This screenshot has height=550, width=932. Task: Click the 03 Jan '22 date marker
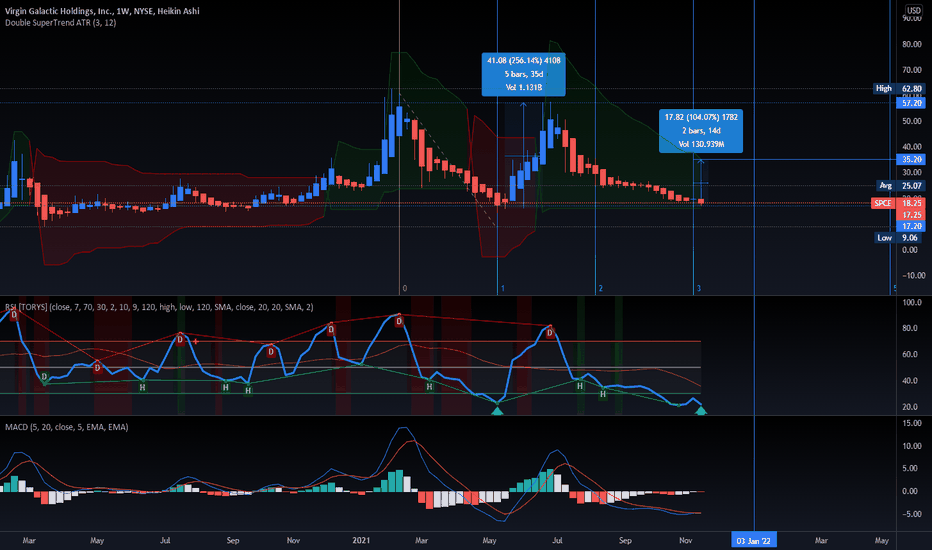[753, 540]
